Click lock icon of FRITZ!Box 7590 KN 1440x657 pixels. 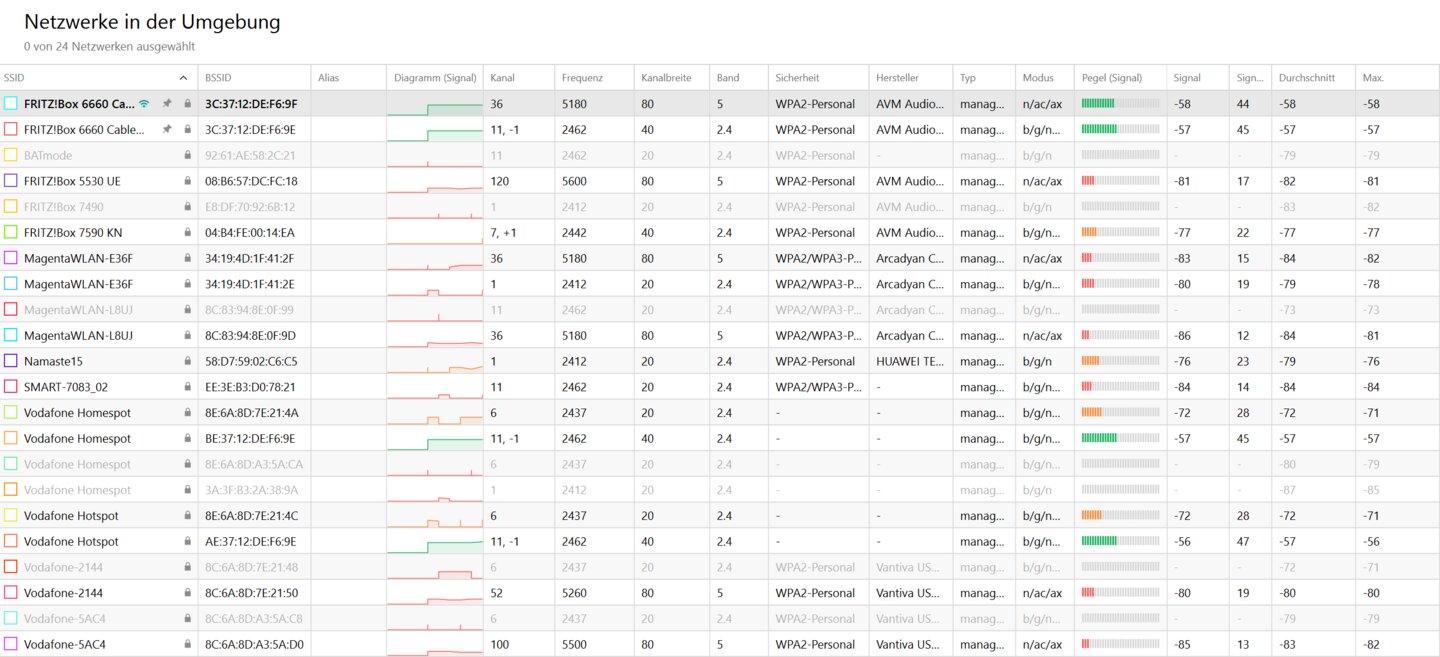click(187, 233)
